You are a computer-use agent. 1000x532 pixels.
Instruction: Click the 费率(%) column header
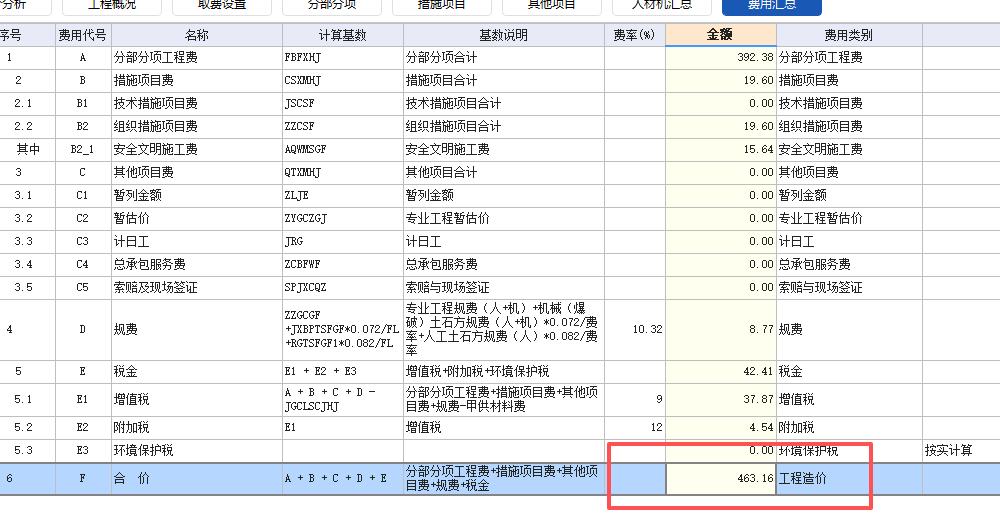tap(635, 35)
